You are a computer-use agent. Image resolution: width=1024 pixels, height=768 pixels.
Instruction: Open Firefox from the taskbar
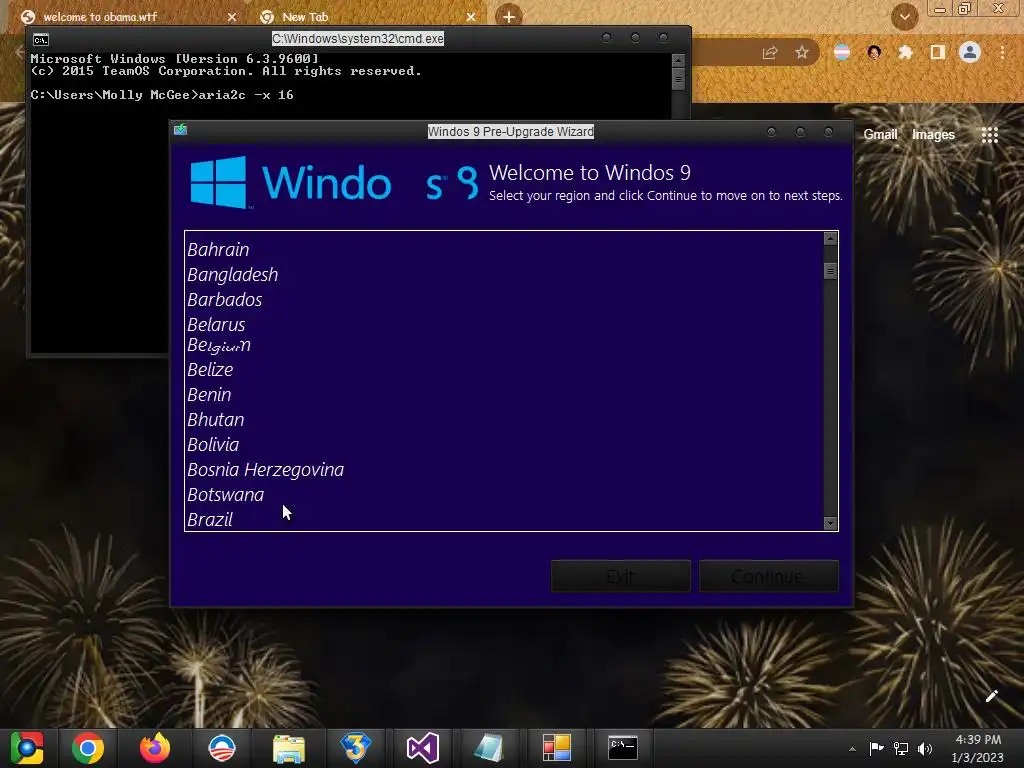click(155, 748)
